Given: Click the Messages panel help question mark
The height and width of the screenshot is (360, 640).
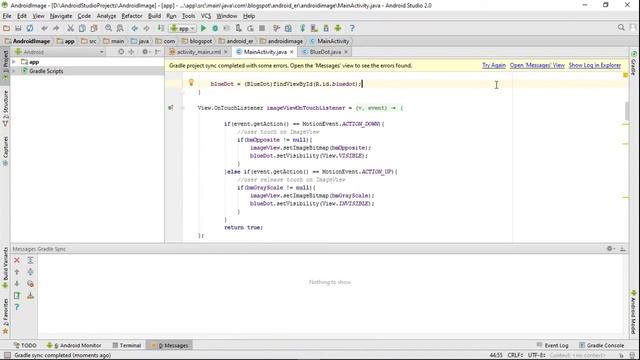Looking at the screenshot, I should coord(17,307).
